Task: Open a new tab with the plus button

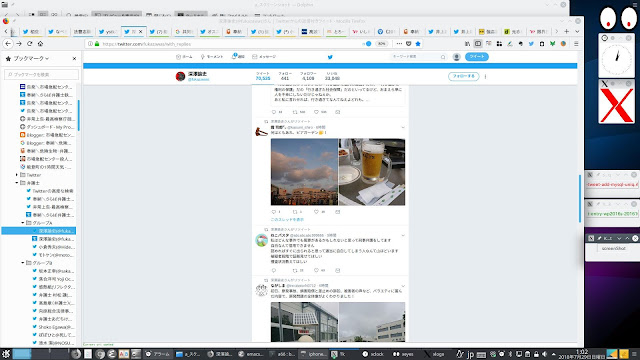Action: point(567,31)
